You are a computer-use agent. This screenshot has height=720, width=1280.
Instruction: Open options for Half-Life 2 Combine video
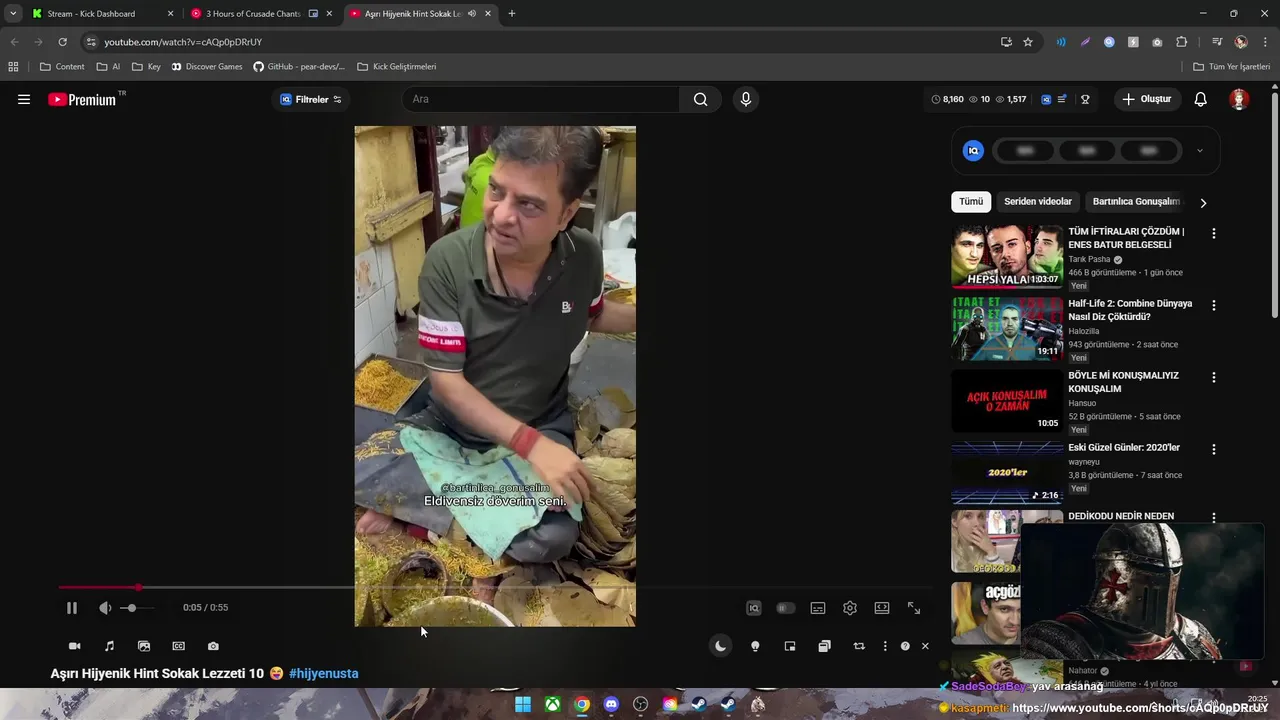click(x=1214, y=305)
